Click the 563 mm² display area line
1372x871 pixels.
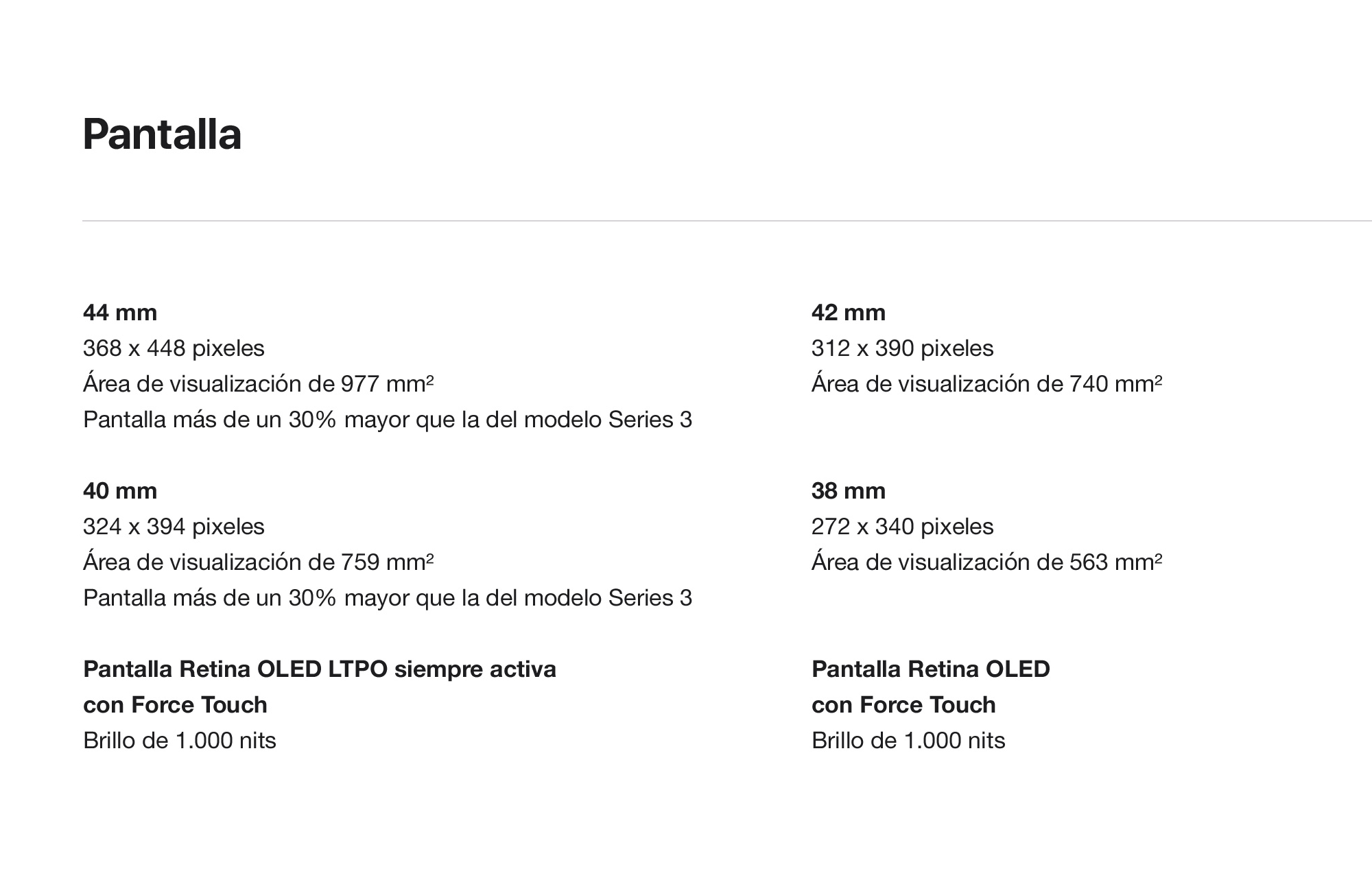(986, 562)
